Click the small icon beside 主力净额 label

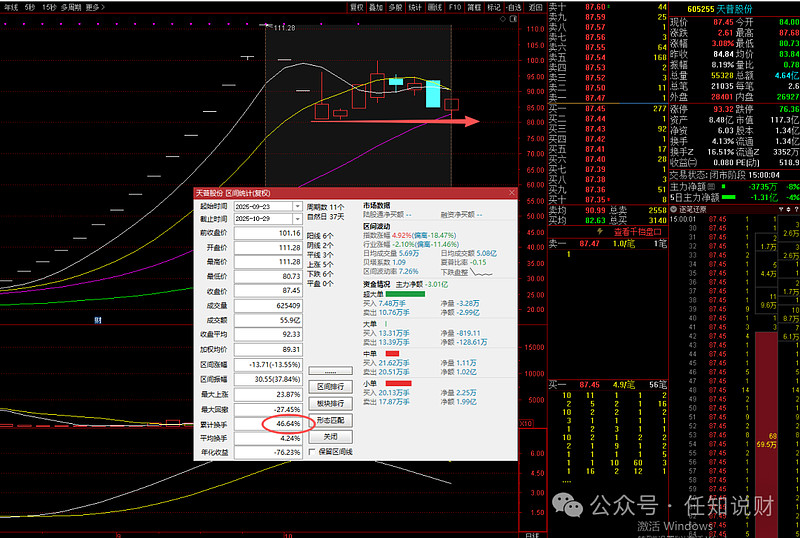711,187
